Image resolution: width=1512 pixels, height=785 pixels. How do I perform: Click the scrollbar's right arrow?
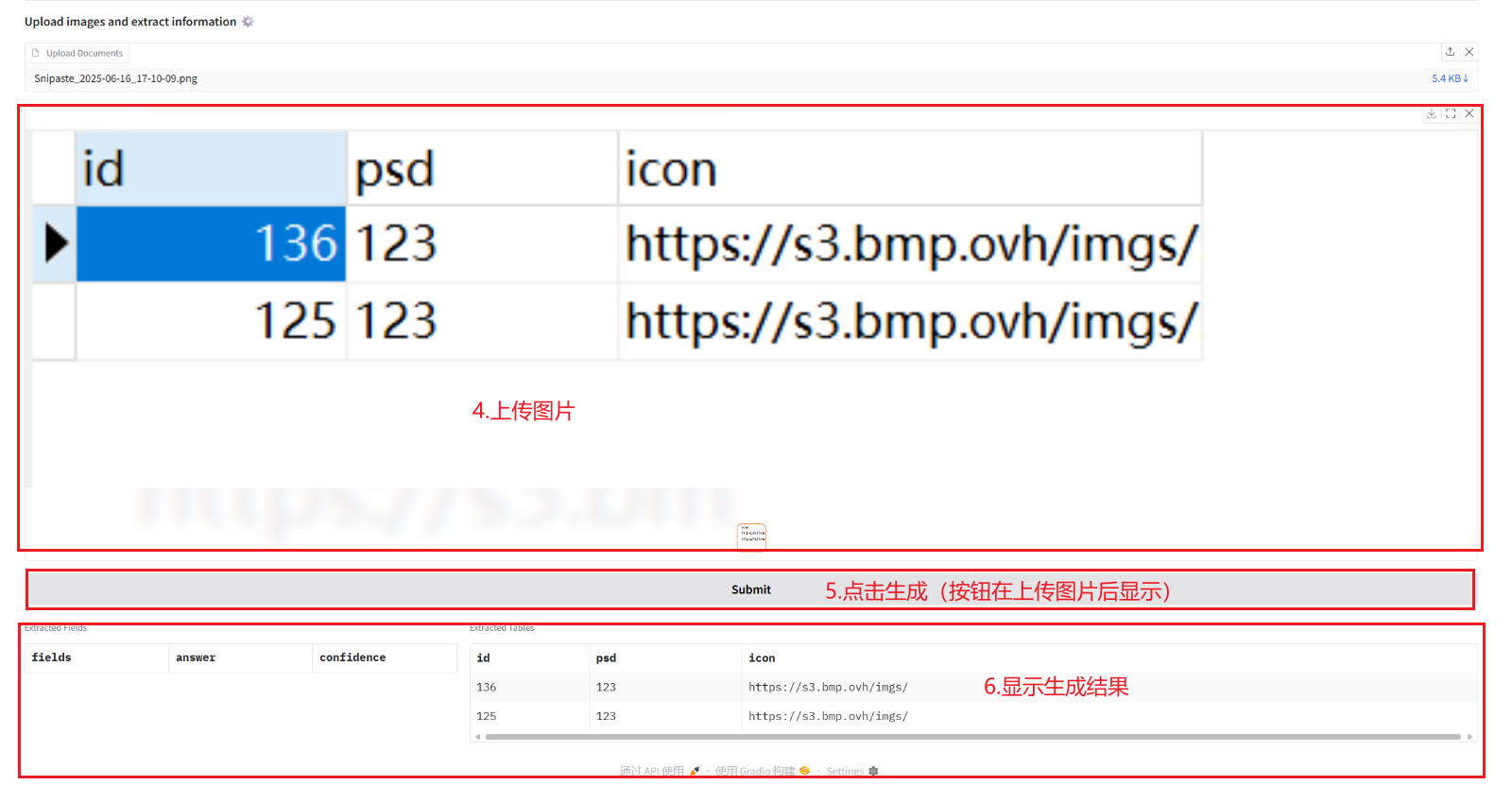click(x=1469, y=737)
